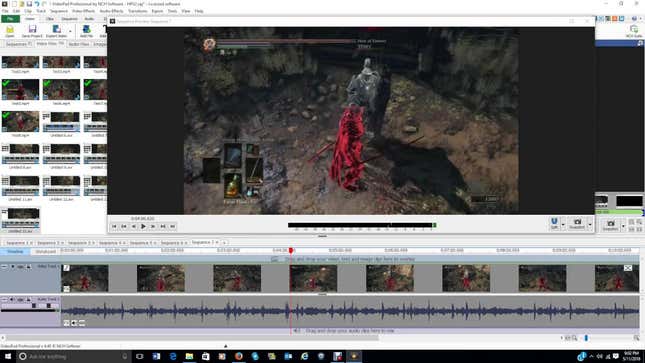Click the Snapshot button in right panel
645x363 pixels.
pyautogui.click(x=610, y=225)
